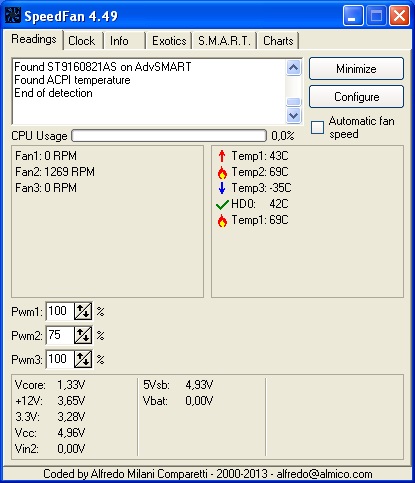Click the blue down-arrow icon beside Temp3
This screenshot has width=415, height=483.
(222, 188)
